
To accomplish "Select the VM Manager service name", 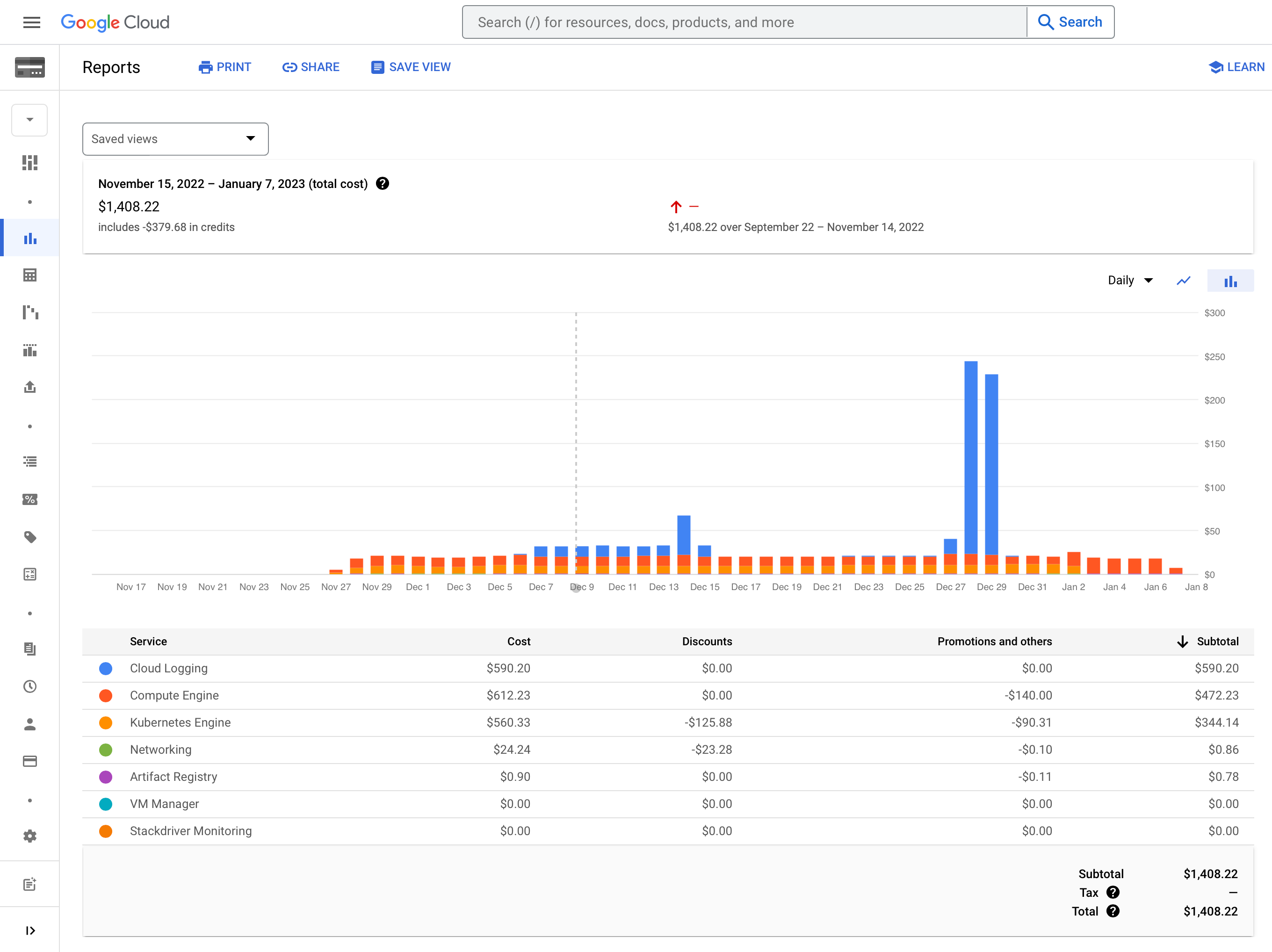I will coord(165,804).
